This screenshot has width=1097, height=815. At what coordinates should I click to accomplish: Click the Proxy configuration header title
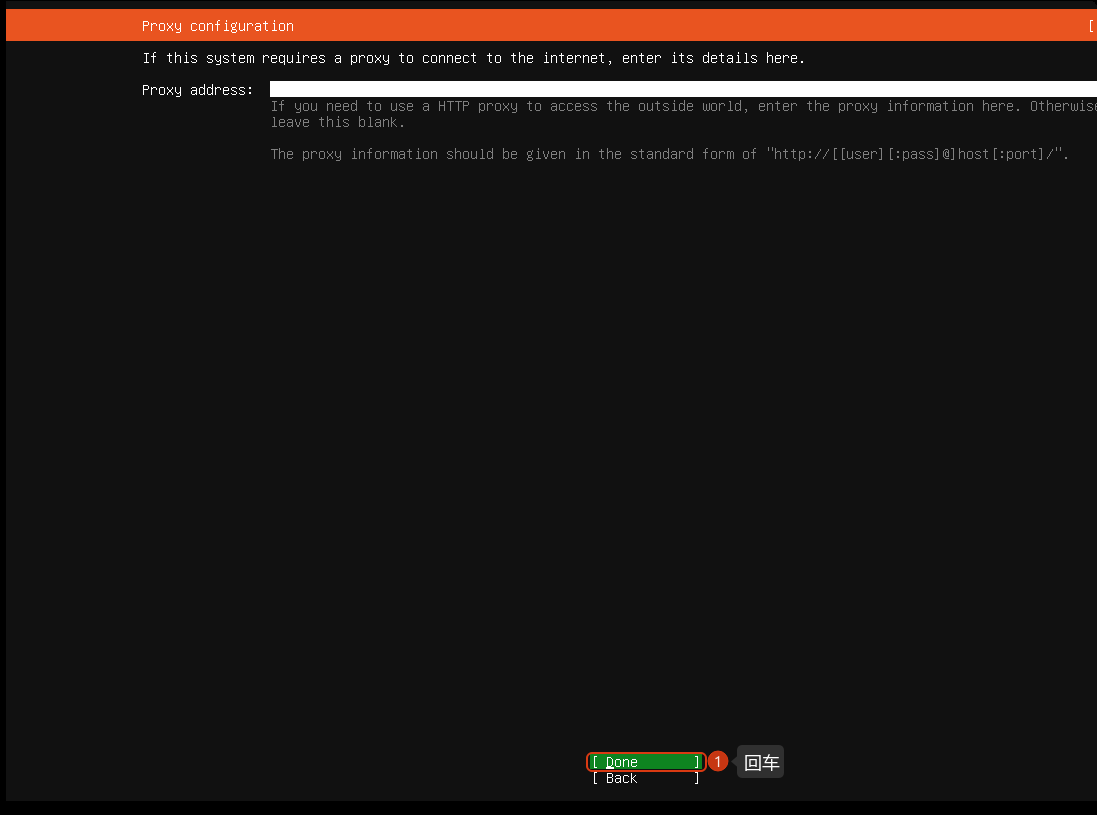point(218,26)
